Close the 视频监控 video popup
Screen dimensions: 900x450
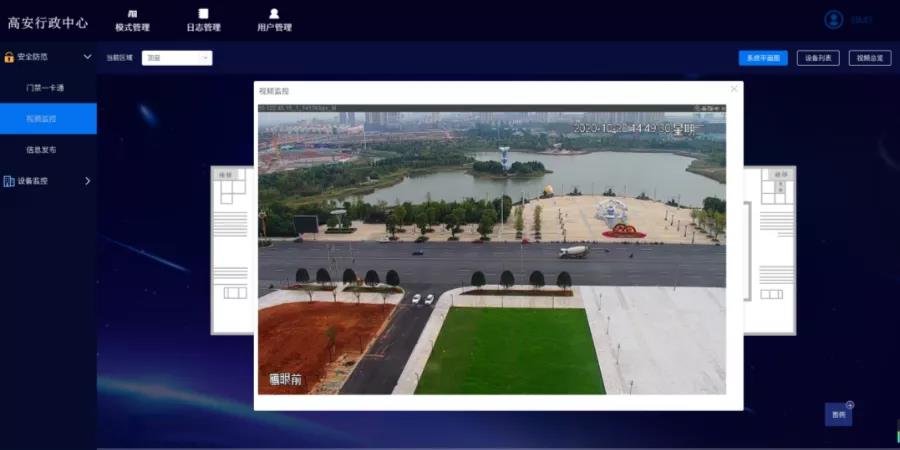734,89
